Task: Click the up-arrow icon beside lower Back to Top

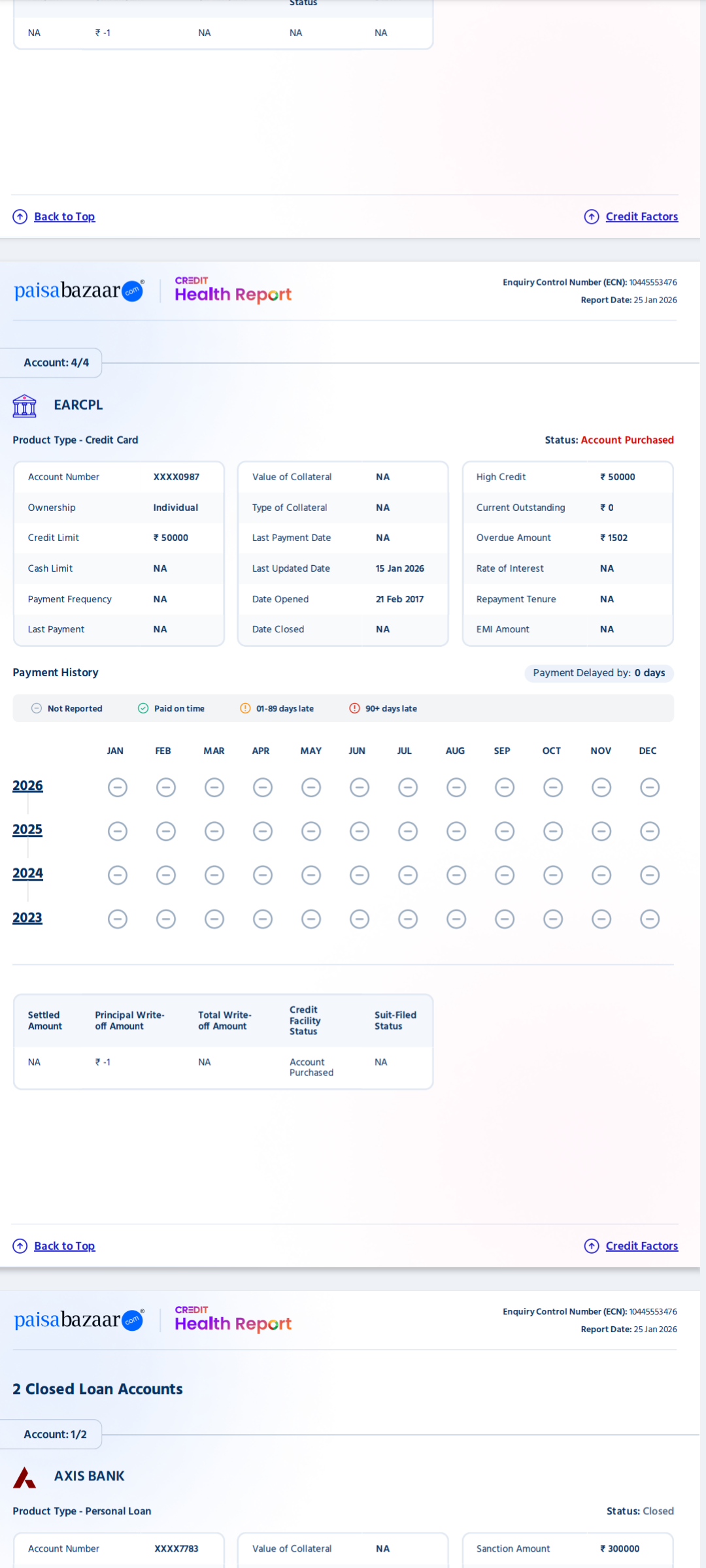Action: click(20, 1246)
